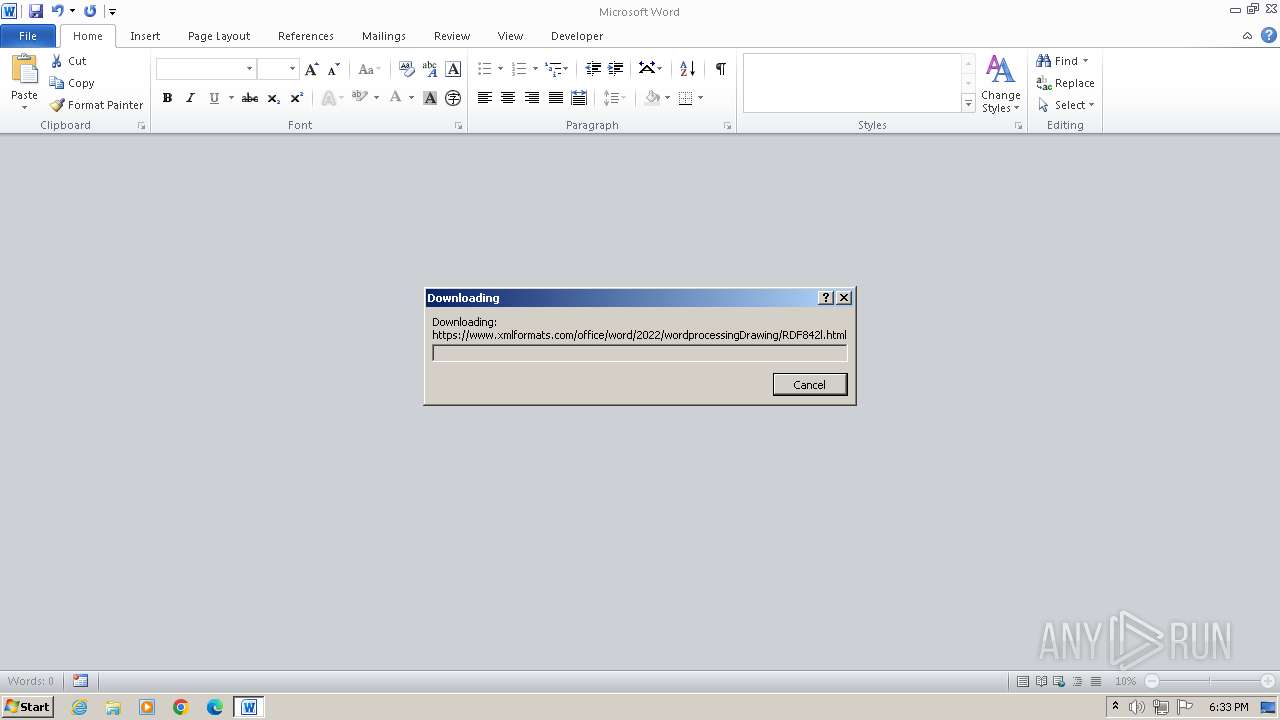Switch to the Insert tab
The width and height of the screenshot is (1280, 720).
(145, 36)
